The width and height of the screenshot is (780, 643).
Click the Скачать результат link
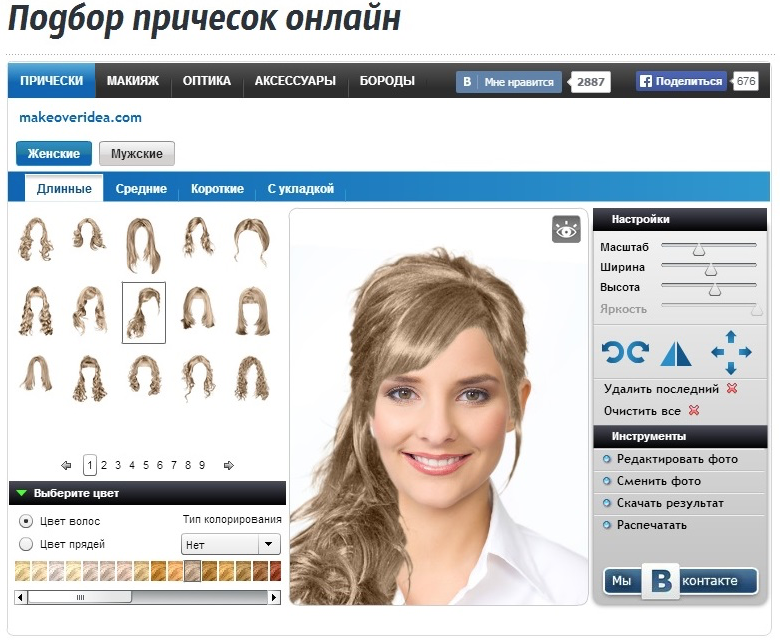point(669,503)
